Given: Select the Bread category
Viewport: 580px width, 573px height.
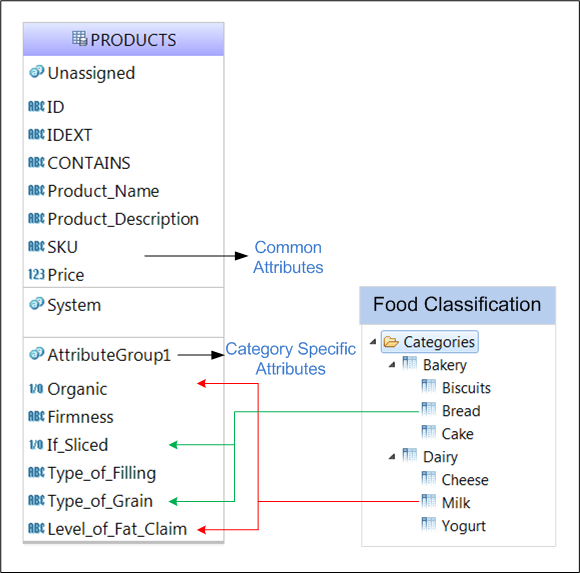Looking at the screenshot, I should (x=461, y=411).
